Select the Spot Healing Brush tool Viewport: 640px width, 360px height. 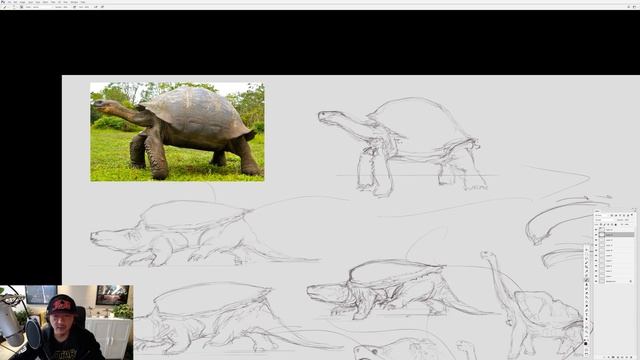pos(587,276)
